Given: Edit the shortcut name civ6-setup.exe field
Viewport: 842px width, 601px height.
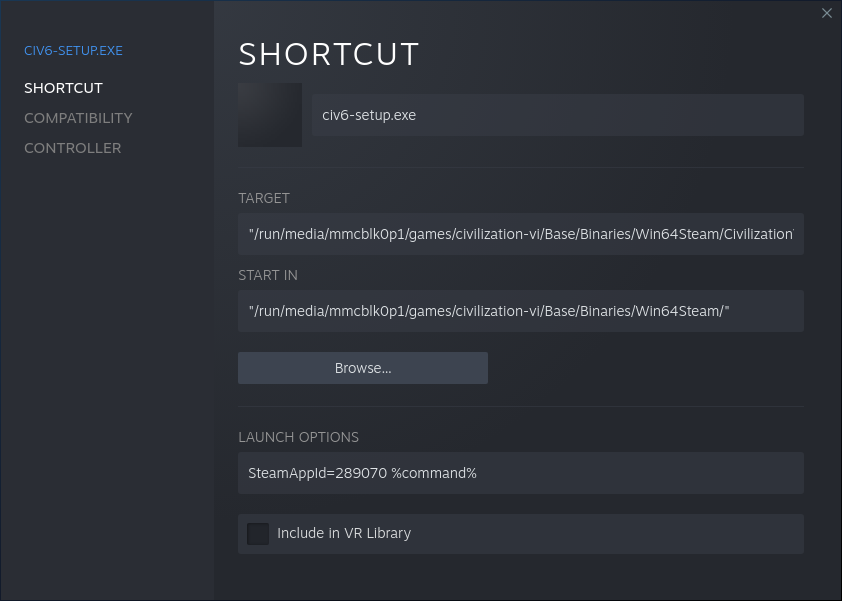Looking at the screenshot, I should (558, 115).
